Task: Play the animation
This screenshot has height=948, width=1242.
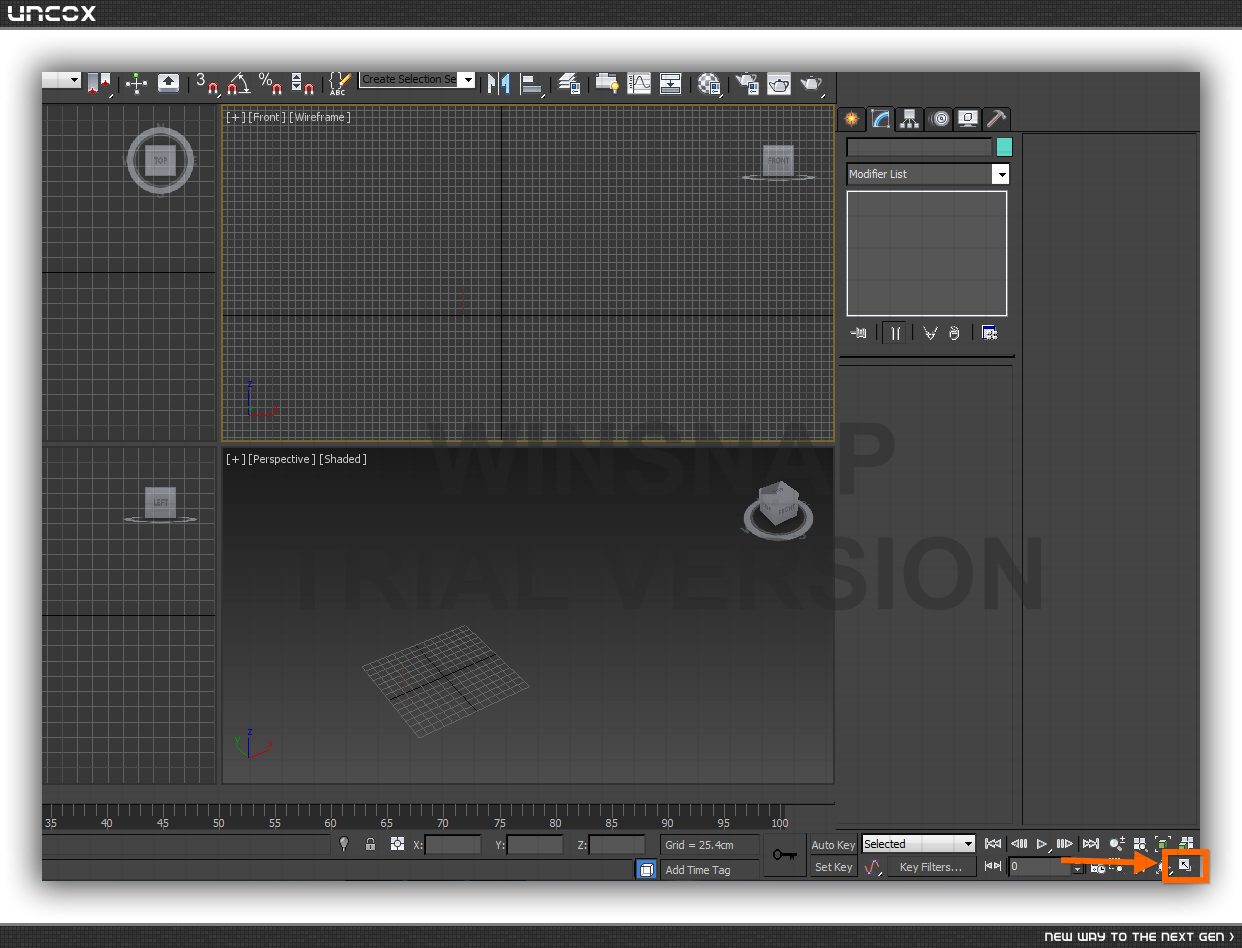Action: point(1042,844)
